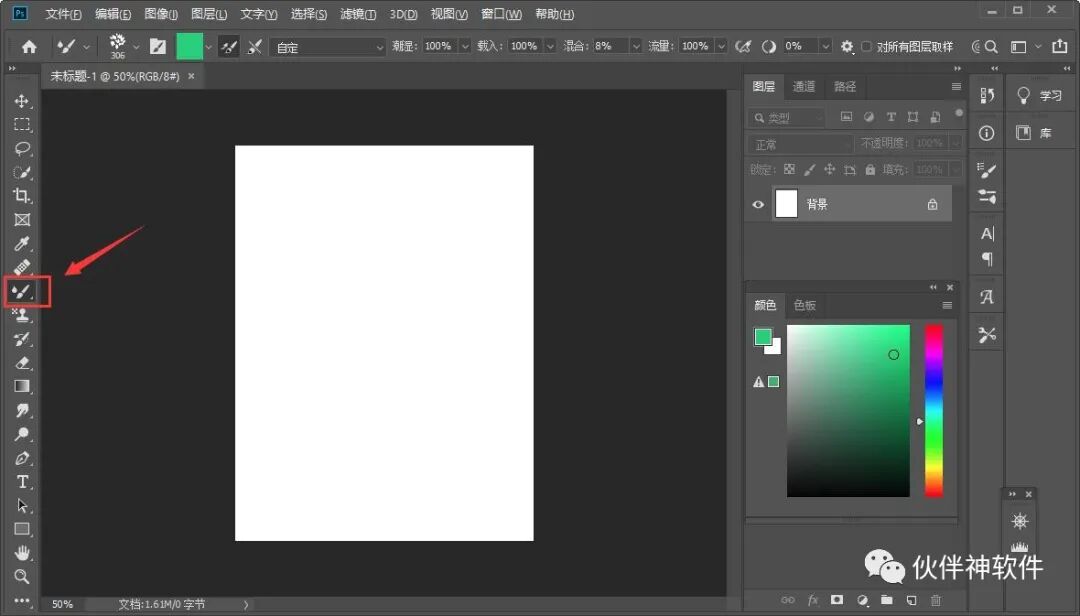Select the Healing Brush bandage tool

[x=22, y=267]
